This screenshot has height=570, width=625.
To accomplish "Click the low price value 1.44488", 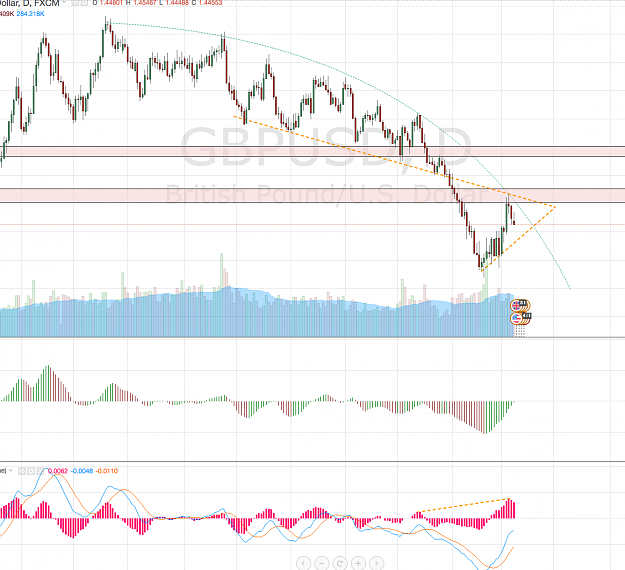I will tap(178, 3).
